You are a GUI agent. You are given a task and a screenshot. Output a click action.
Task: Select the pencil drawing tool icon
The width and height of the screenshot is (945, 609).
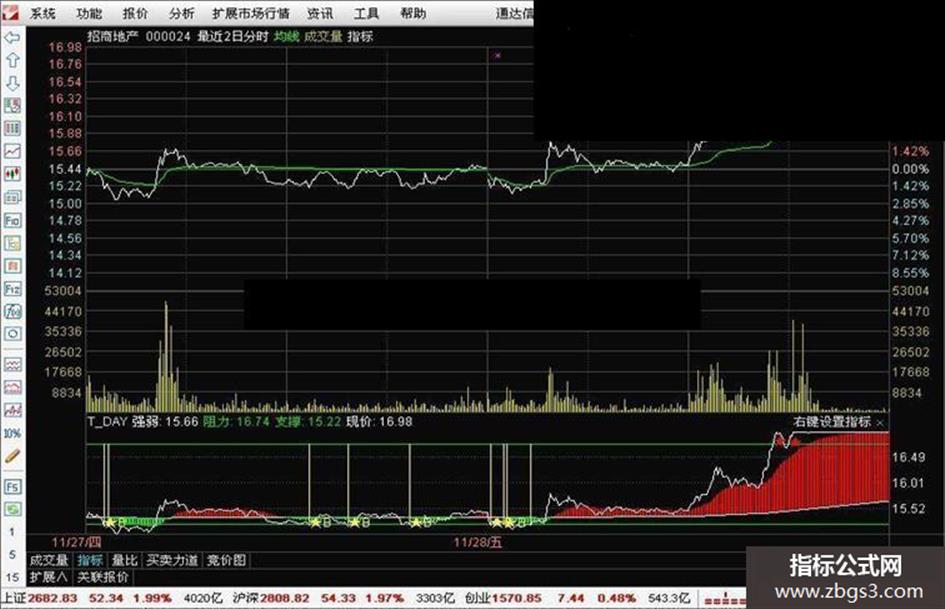(12, 456)
